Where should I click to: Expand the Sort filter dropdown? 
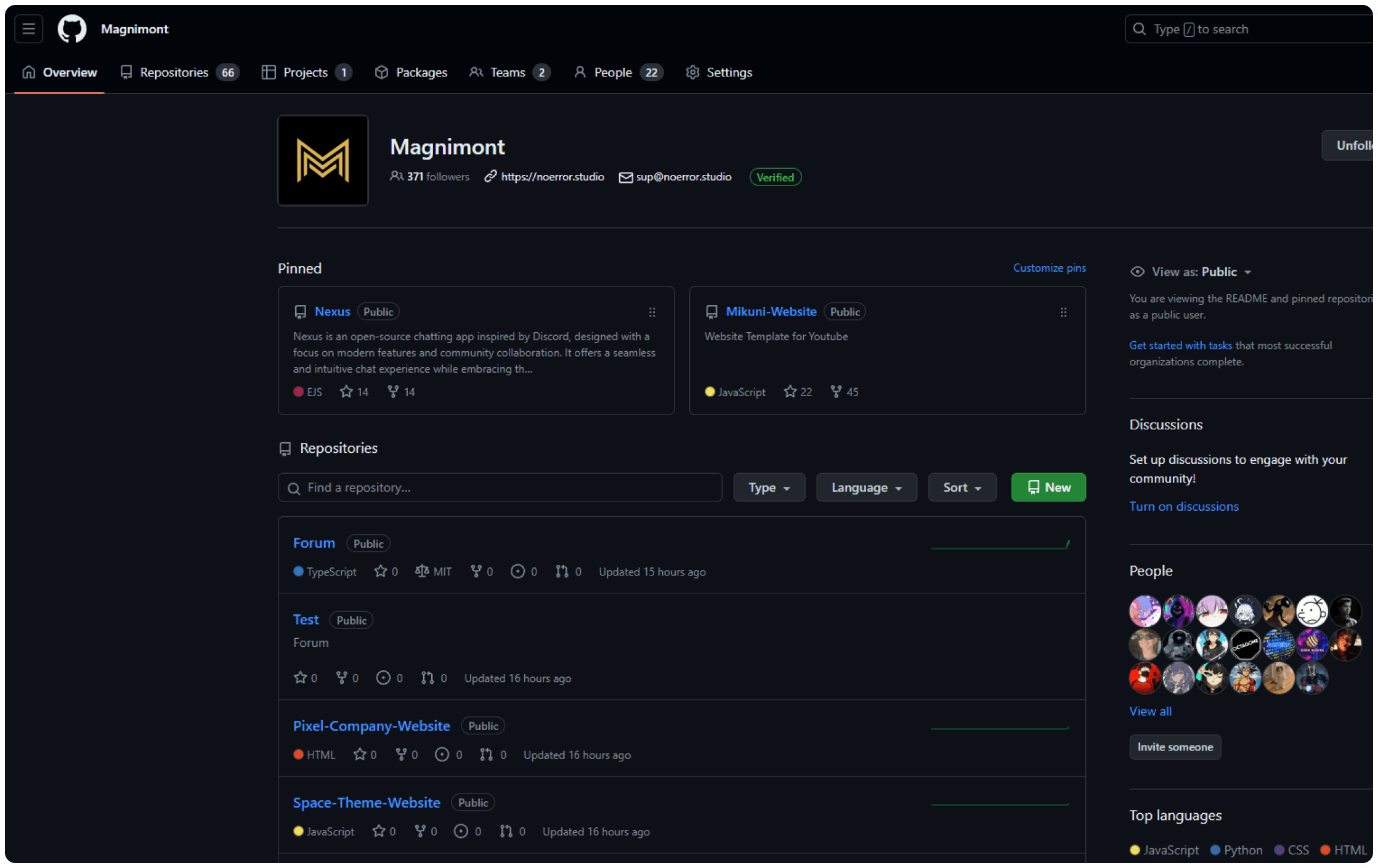960,487
